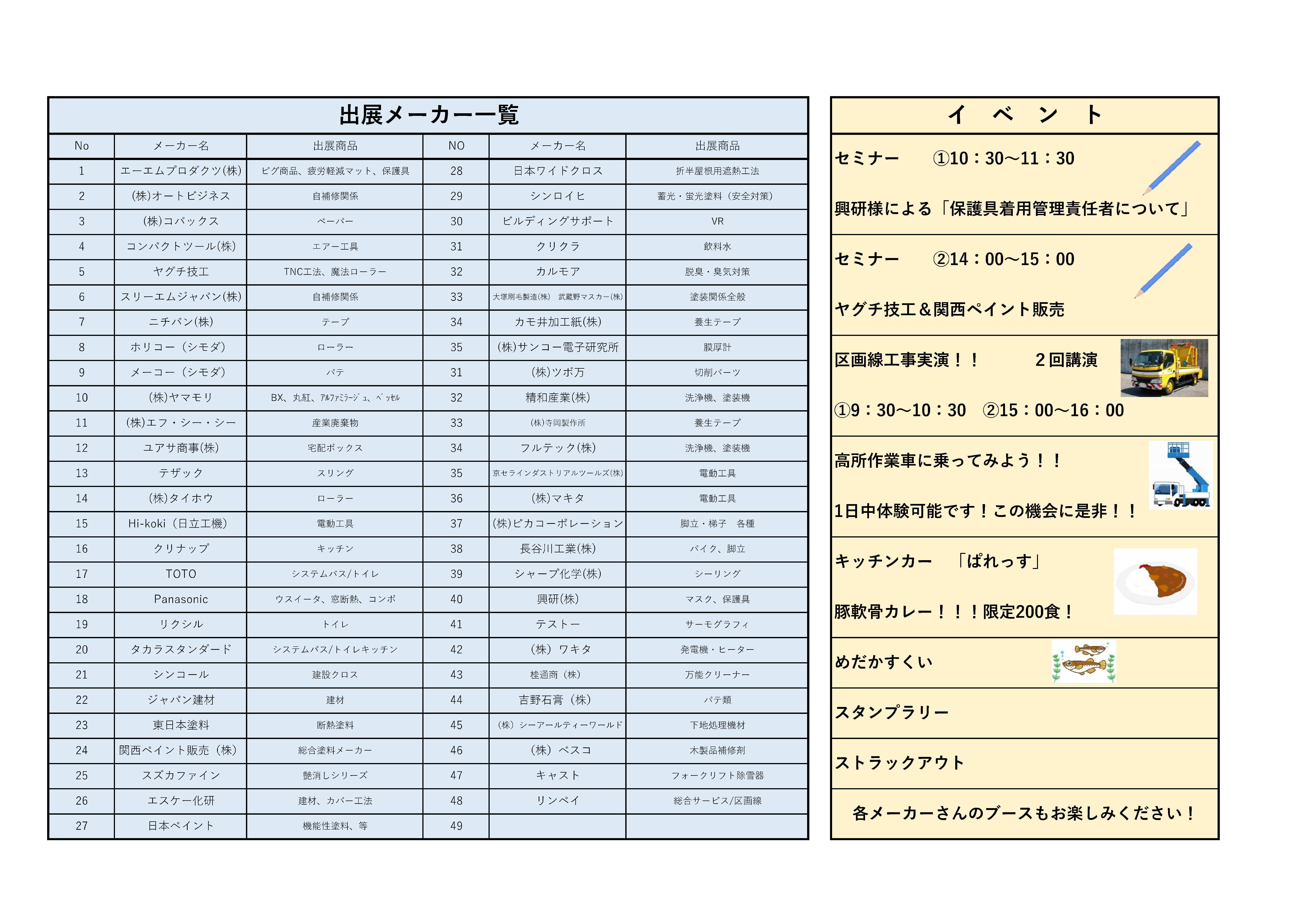
Task: Click the めだかすくい text
Action: (884, 662)
